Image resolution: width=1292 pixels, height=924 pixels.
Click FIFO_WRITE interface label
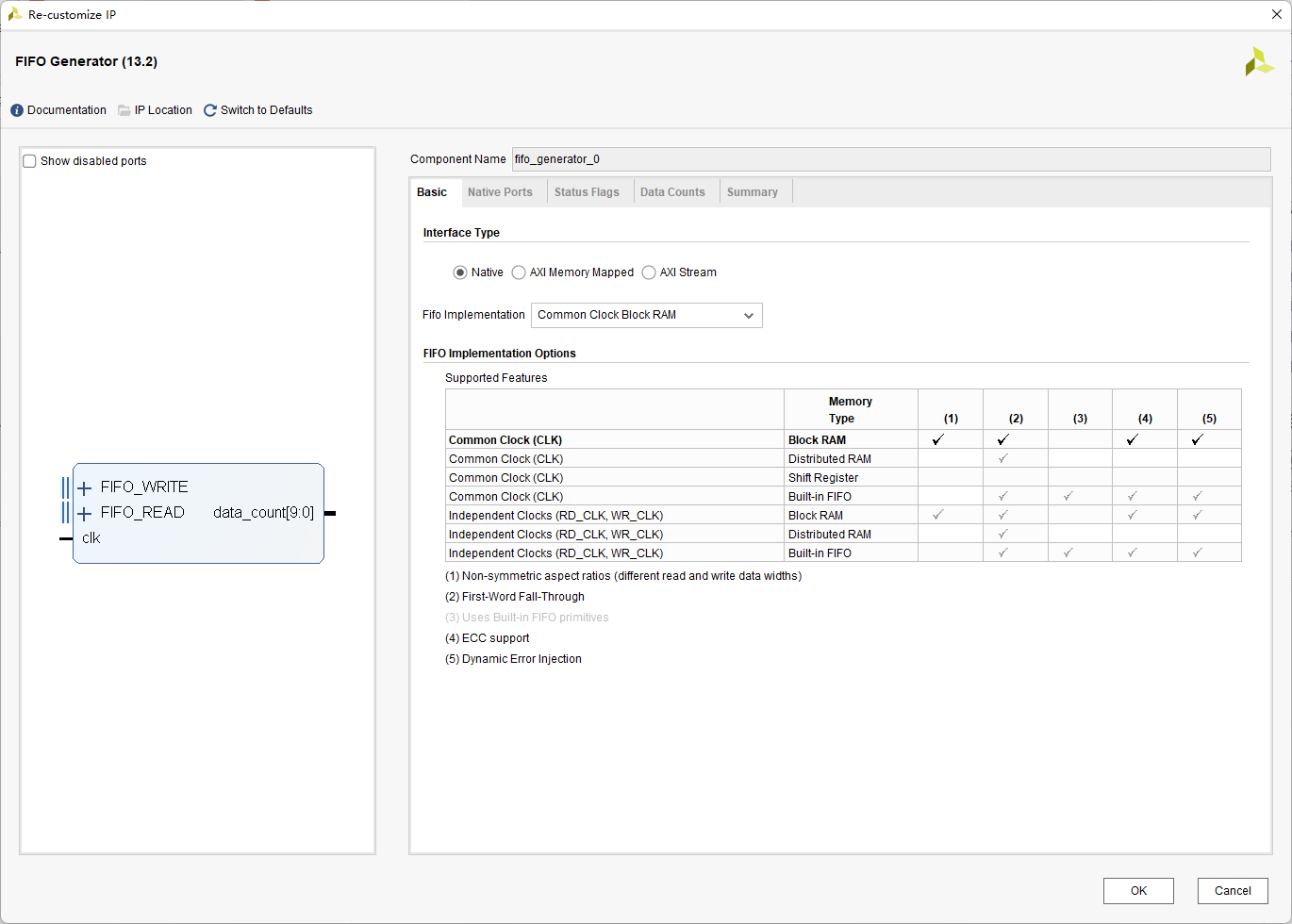(x=144, y=487)
